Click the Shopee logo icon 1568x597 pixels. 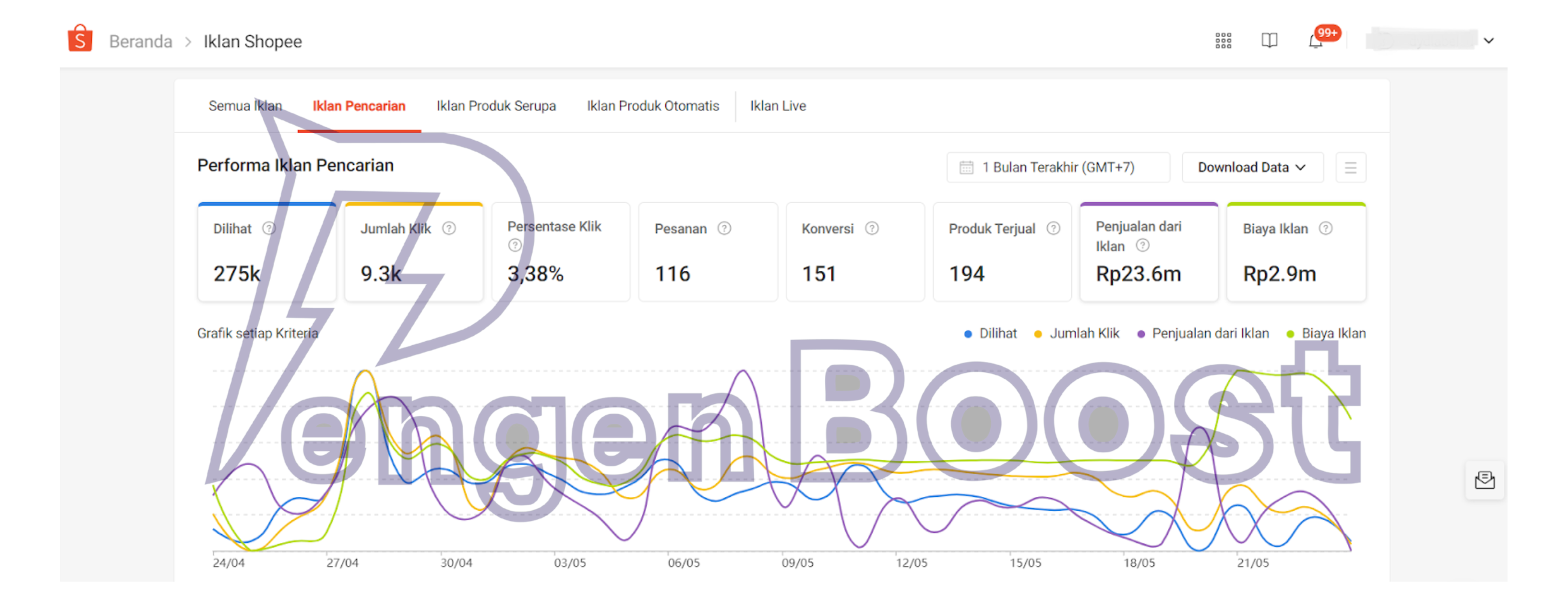point(80,39)
